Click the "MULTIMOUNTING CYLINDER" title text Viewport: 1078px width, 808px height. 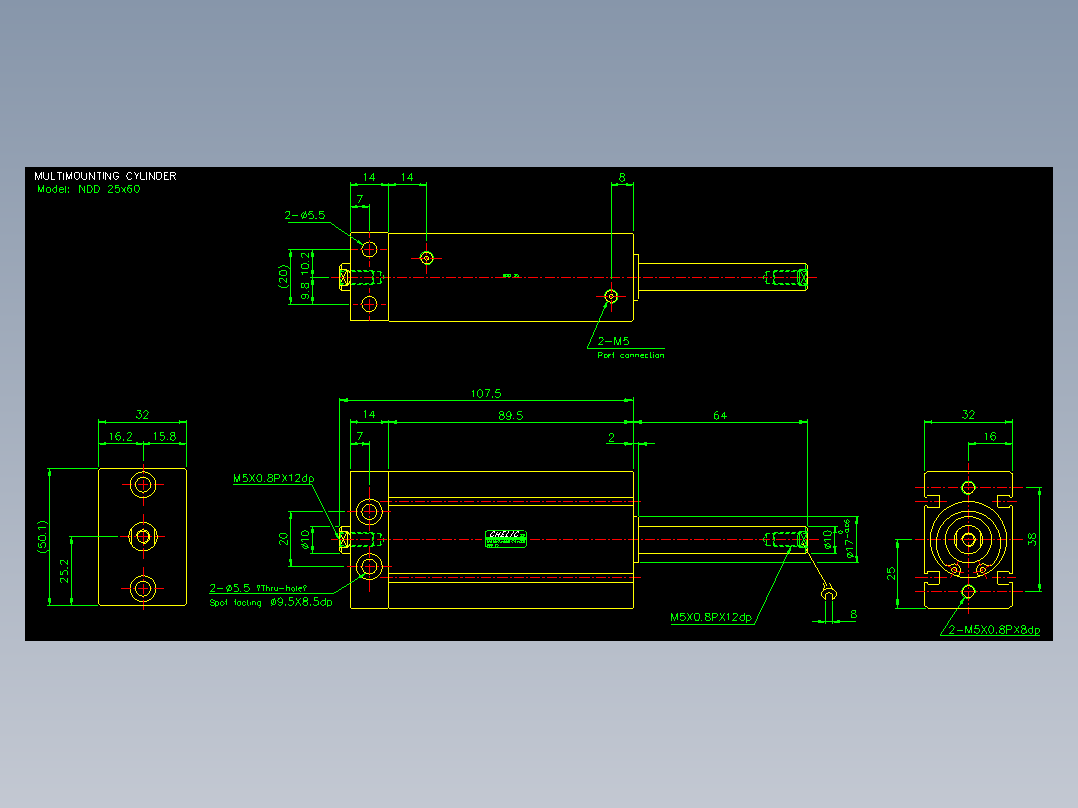click(x=105, y=176)
